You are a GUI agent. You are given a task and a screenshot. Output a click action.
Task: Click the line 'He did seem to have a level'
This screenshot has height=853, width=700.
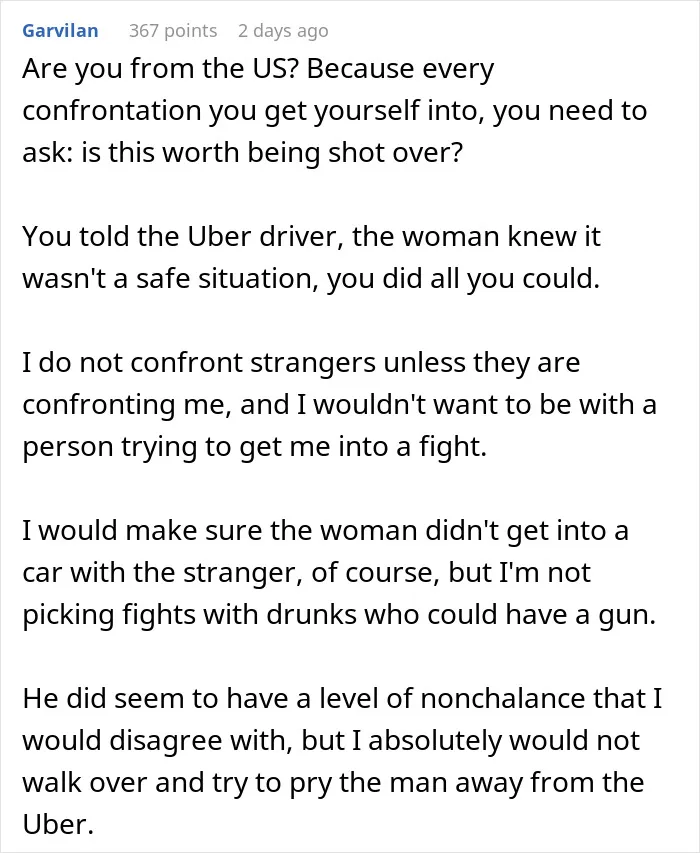pyautogui.click(x=343, y=699)
